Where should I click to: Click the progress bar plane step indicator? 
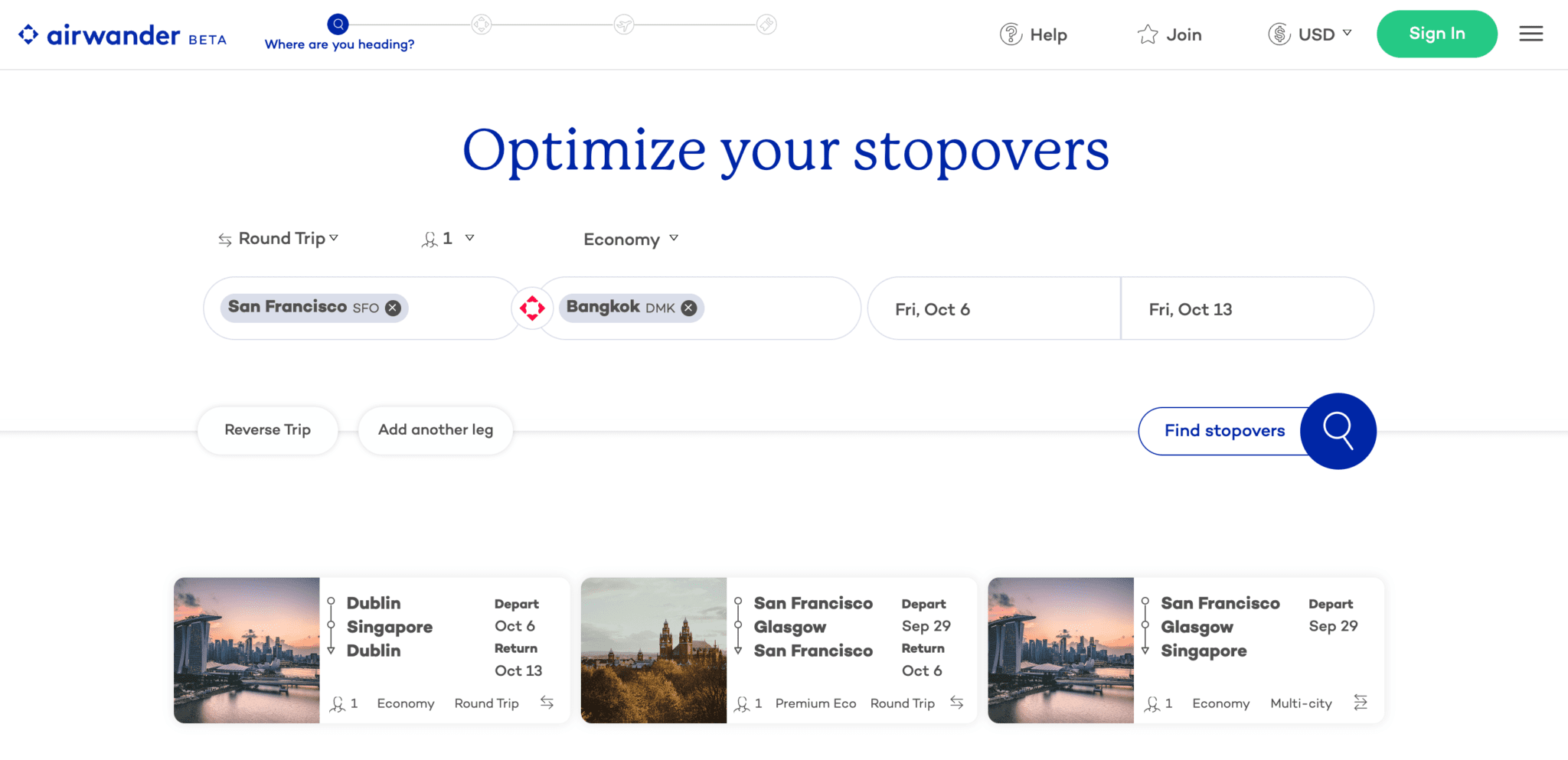(624, 24)
